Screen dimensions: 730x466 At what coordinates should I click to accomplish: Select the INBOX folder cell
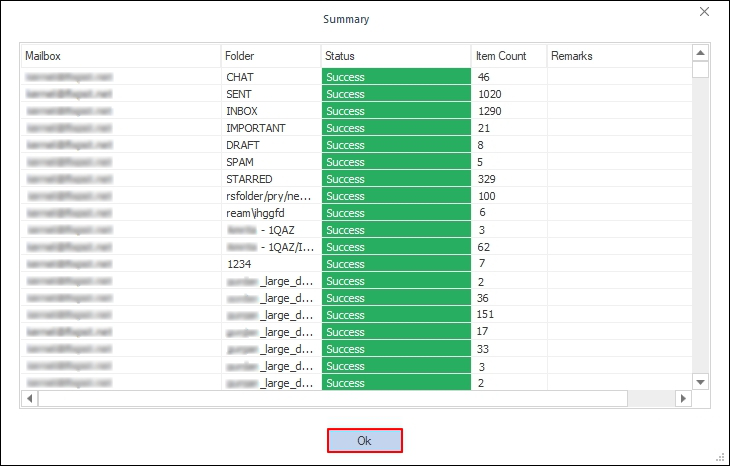[271, 111]
